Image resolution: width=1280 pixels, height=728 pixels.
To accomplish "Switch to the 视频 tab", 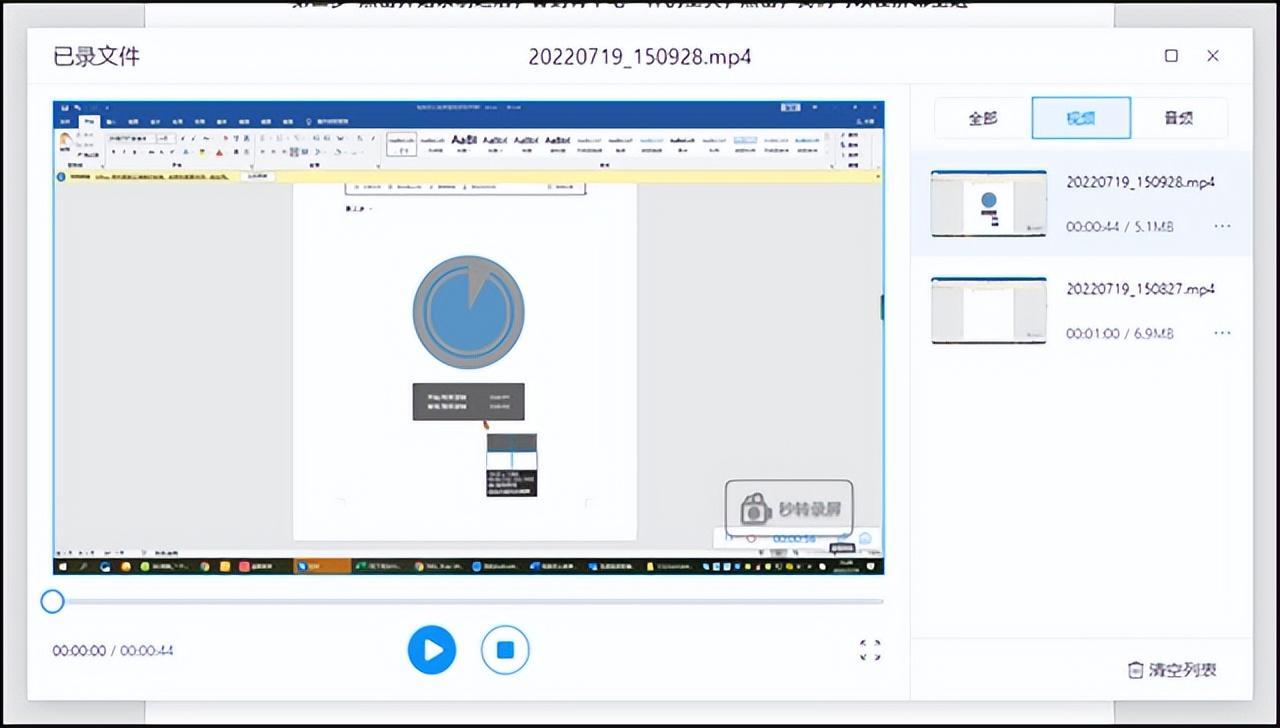I will 1081,118.
